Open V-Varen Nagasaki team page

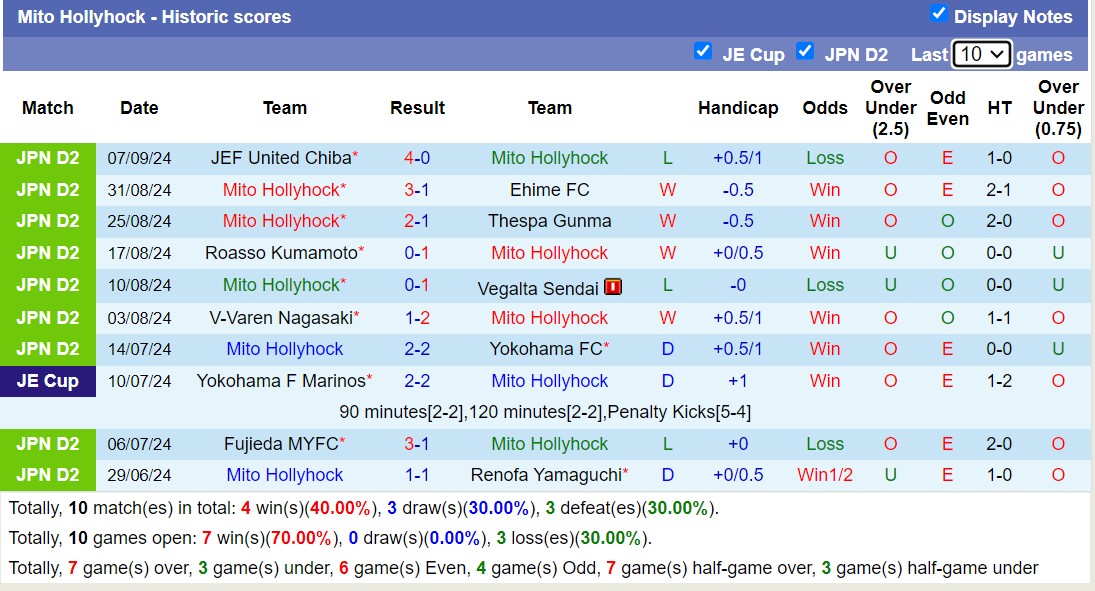[281, 318]
